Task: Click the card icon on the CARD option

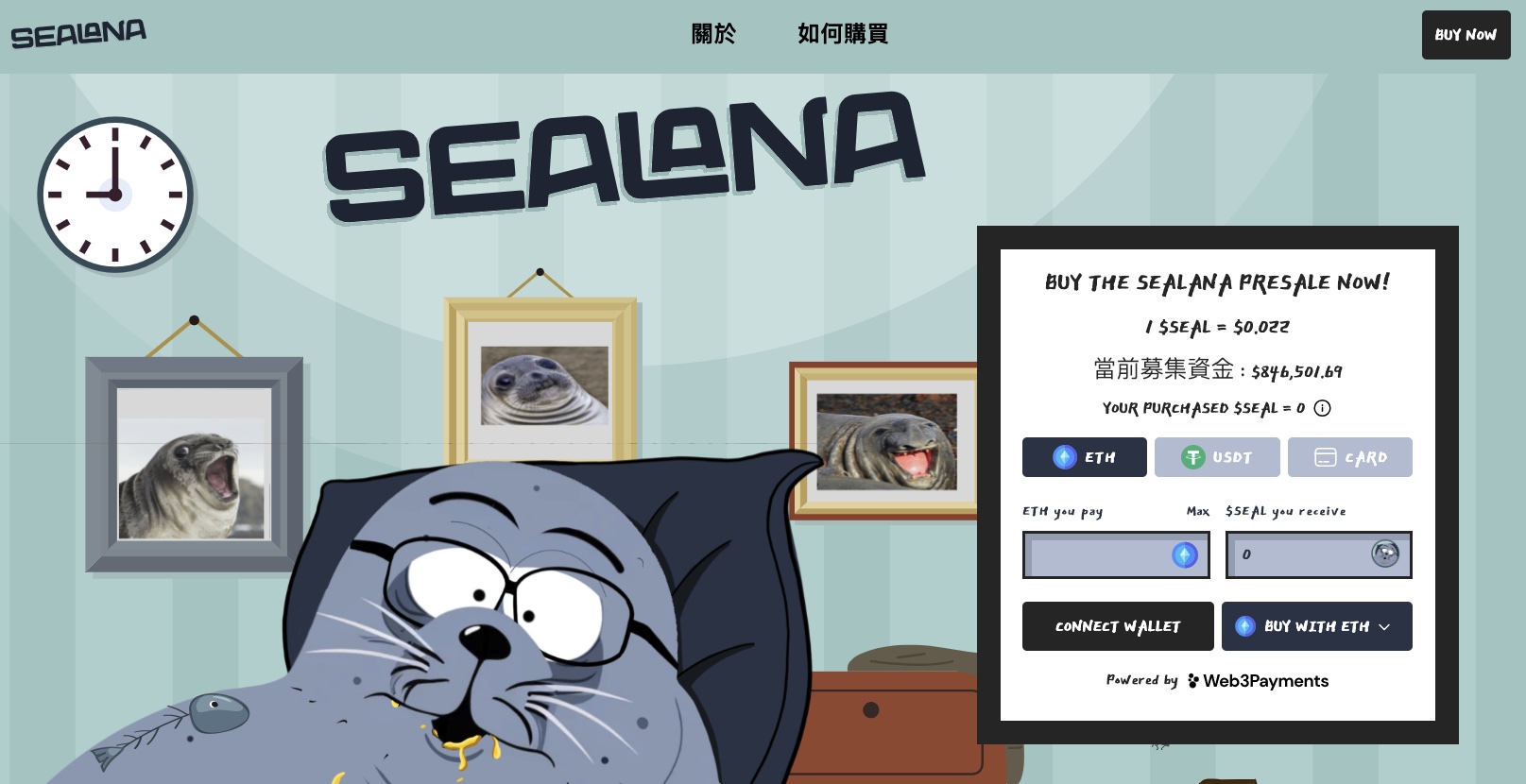Action: point(1326,457)
